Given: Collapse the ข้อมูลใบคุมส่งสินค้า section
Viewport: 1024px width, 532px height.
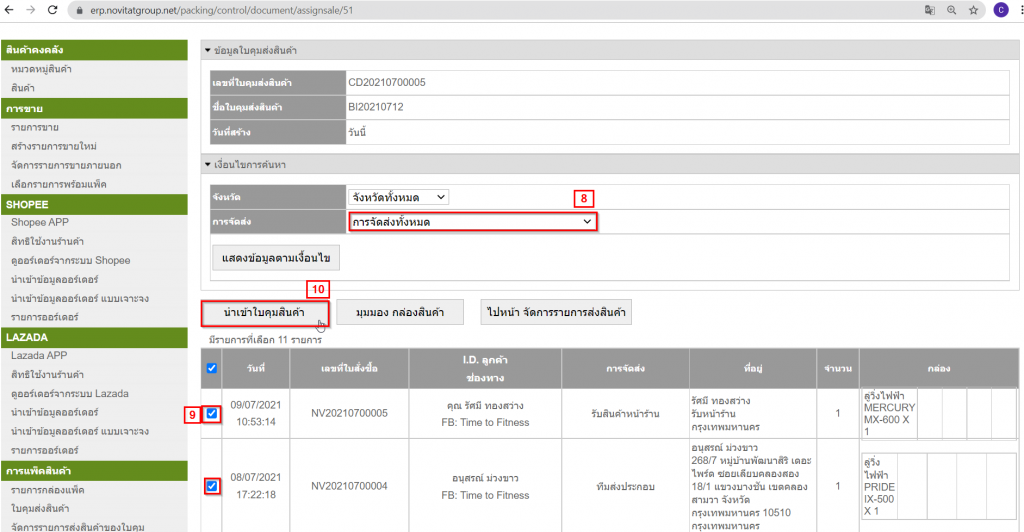Looking at the screenshot, I should tap(207, 50).
